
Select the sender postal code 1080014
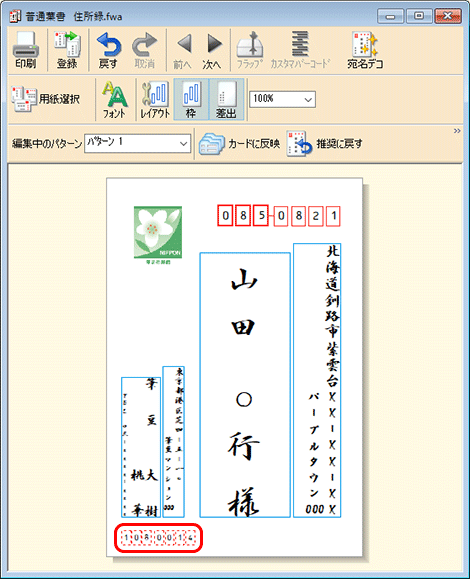tap(158, 538)
